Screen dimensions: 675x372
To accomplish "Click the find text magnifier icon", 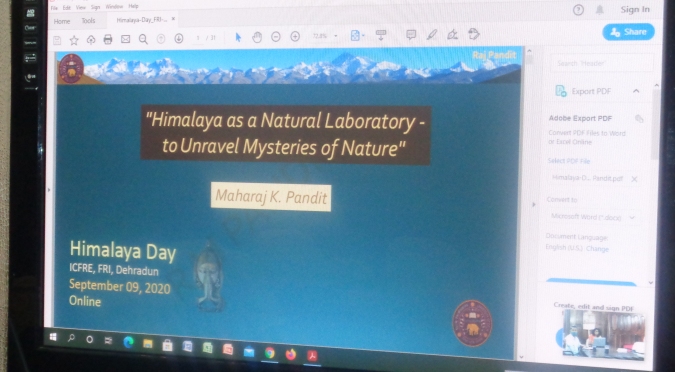I will click(143, 39).
